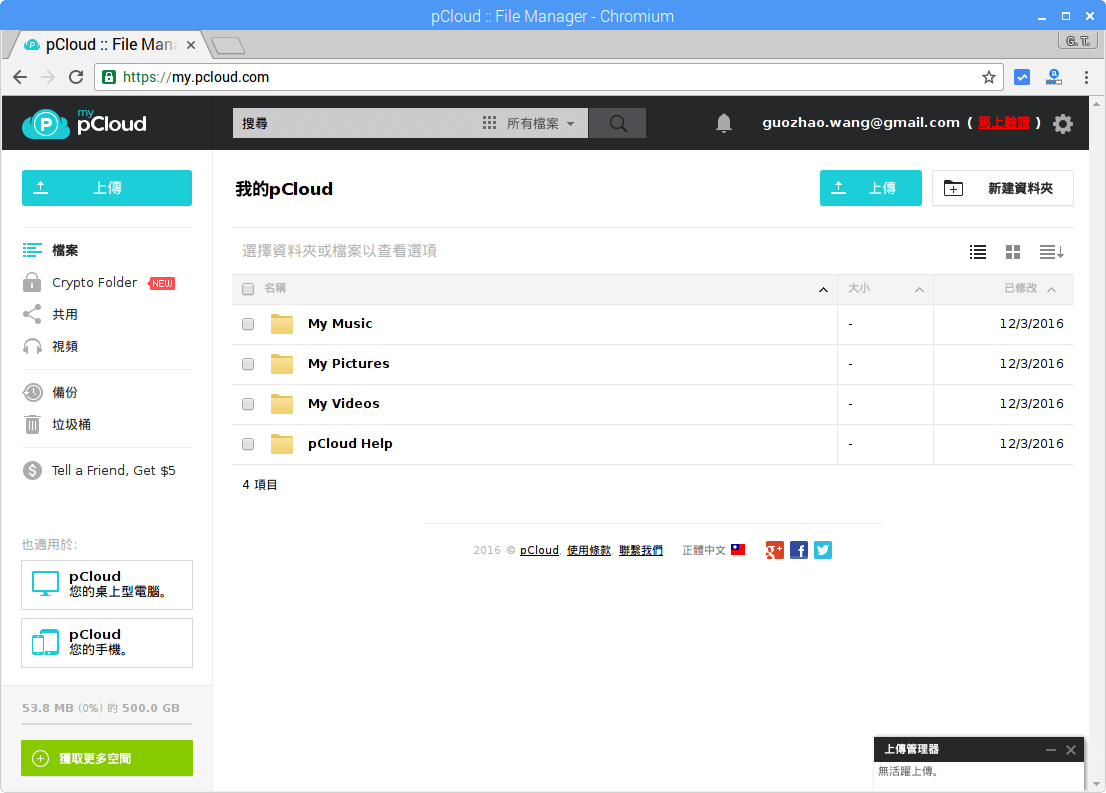Open the sort options list icon

pyautogui.click(x=1050, y=252)
